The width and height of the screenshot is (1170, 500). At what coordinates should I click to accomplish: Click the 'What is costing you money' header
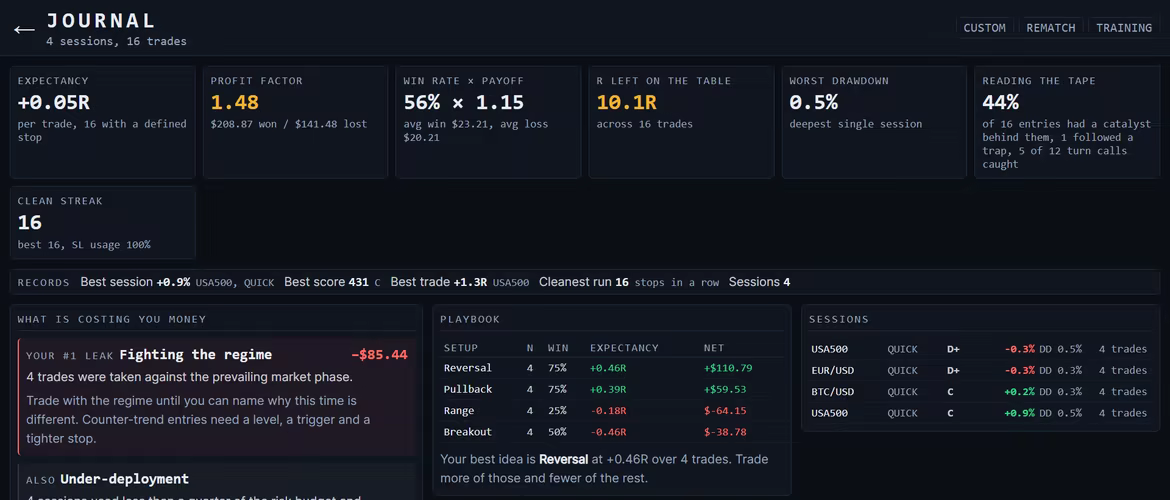[112, 319]
